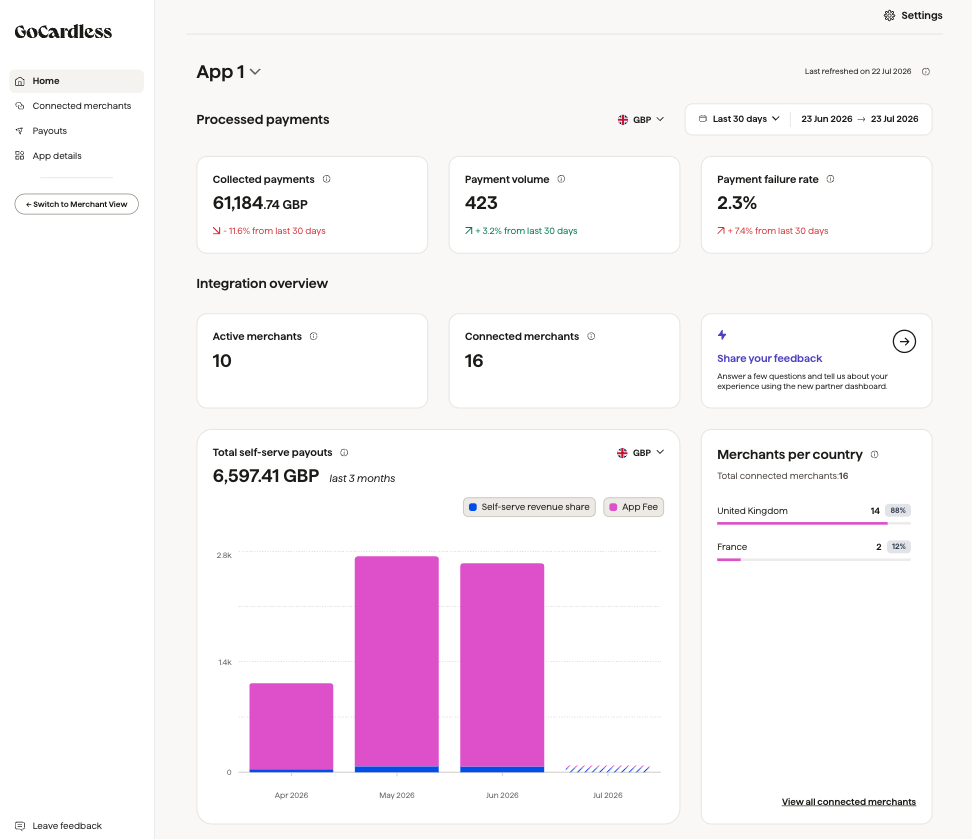
Task: Open GBP currency dropdown for Processed payments
Action: tap(641, 119)
